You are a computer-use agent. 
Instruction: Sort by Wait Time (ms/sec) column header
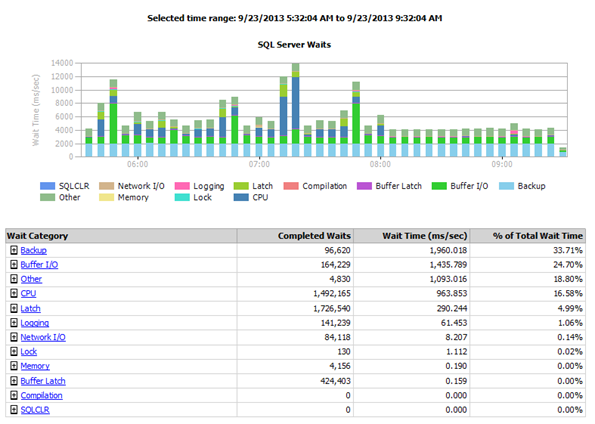(412, 236)
